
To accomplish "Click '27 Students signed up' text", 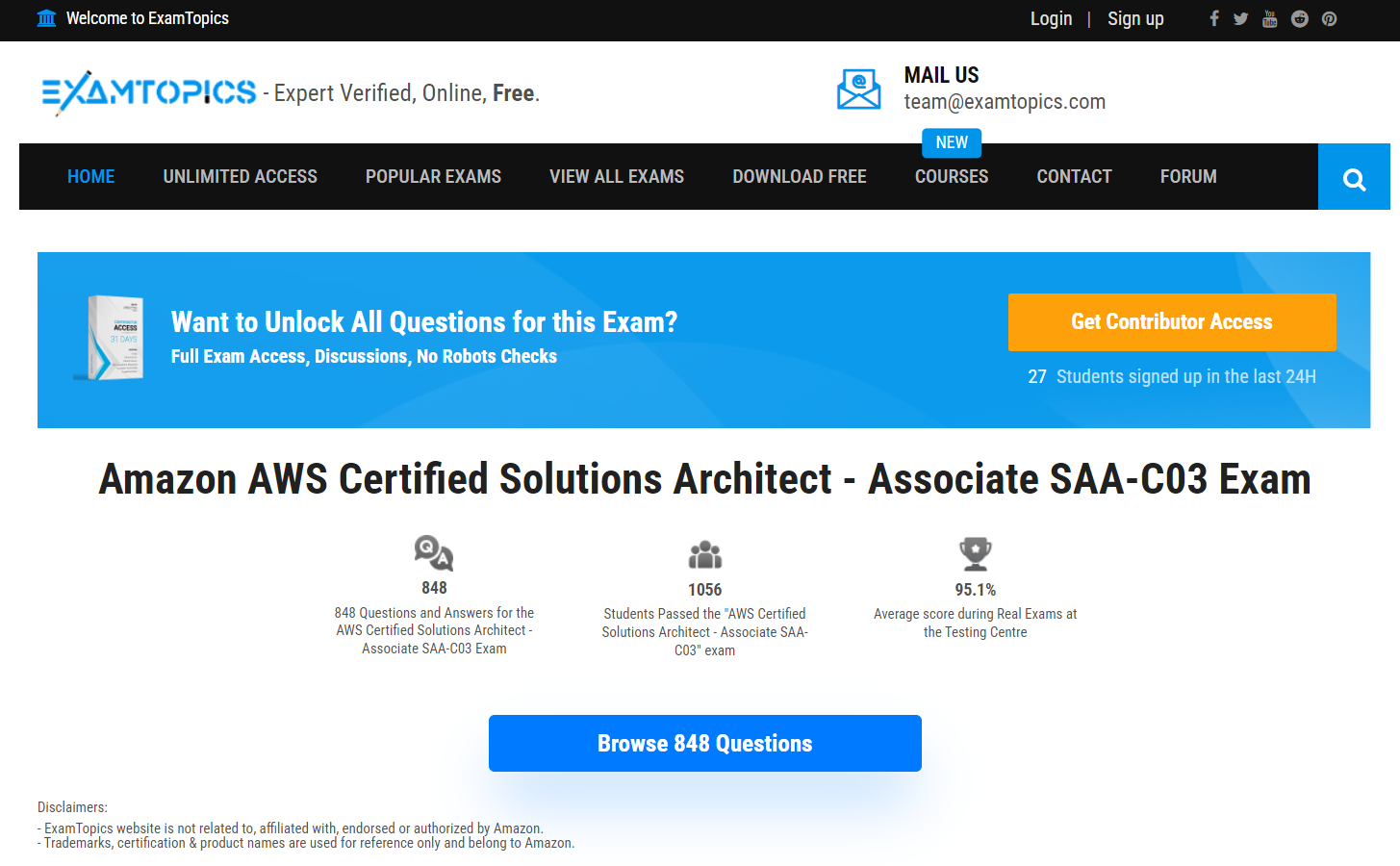I will pyautogui.click(x=1172, y=376).
